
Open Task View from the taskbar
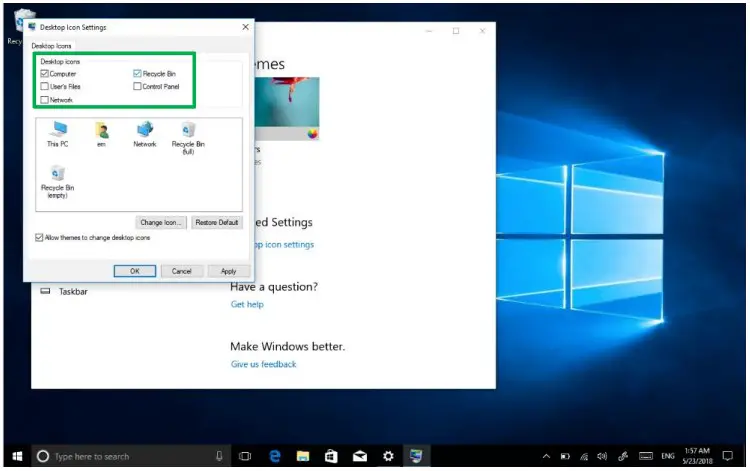(x=245, y=456)
